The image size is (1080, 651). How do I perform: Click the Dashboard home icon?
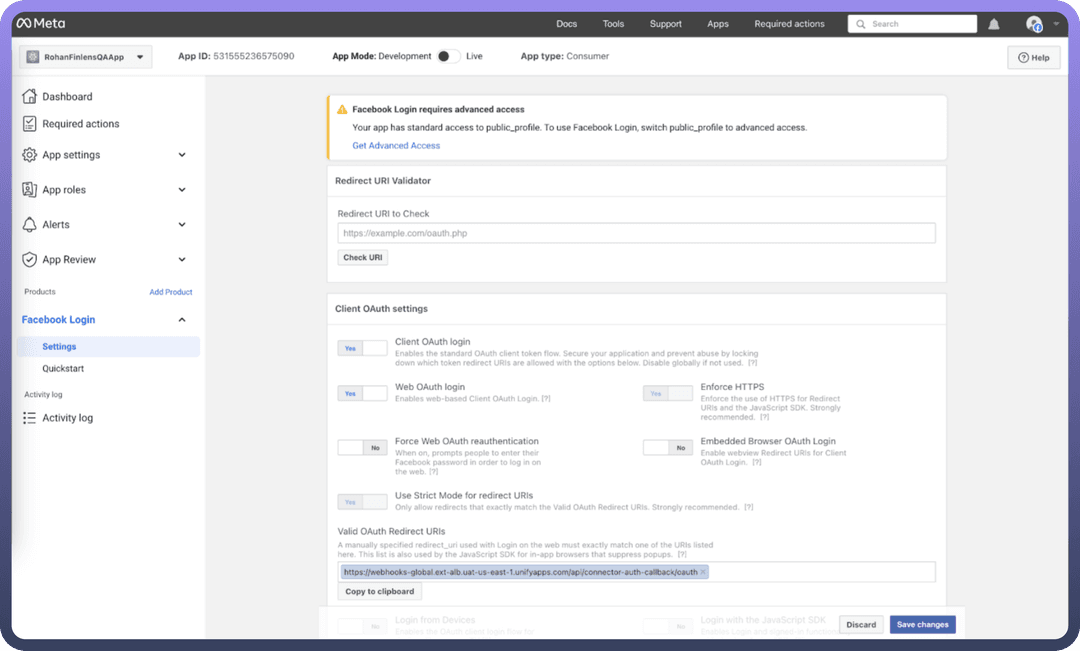[x=30, y=97]
